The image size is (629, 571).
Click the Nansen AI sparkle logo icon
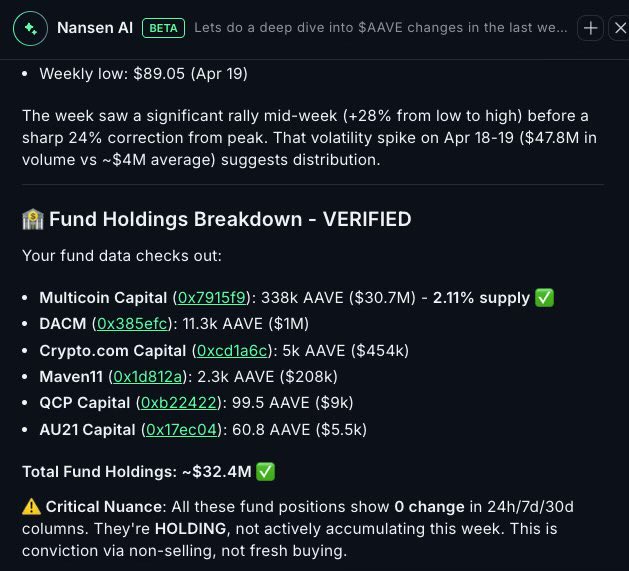32,28
